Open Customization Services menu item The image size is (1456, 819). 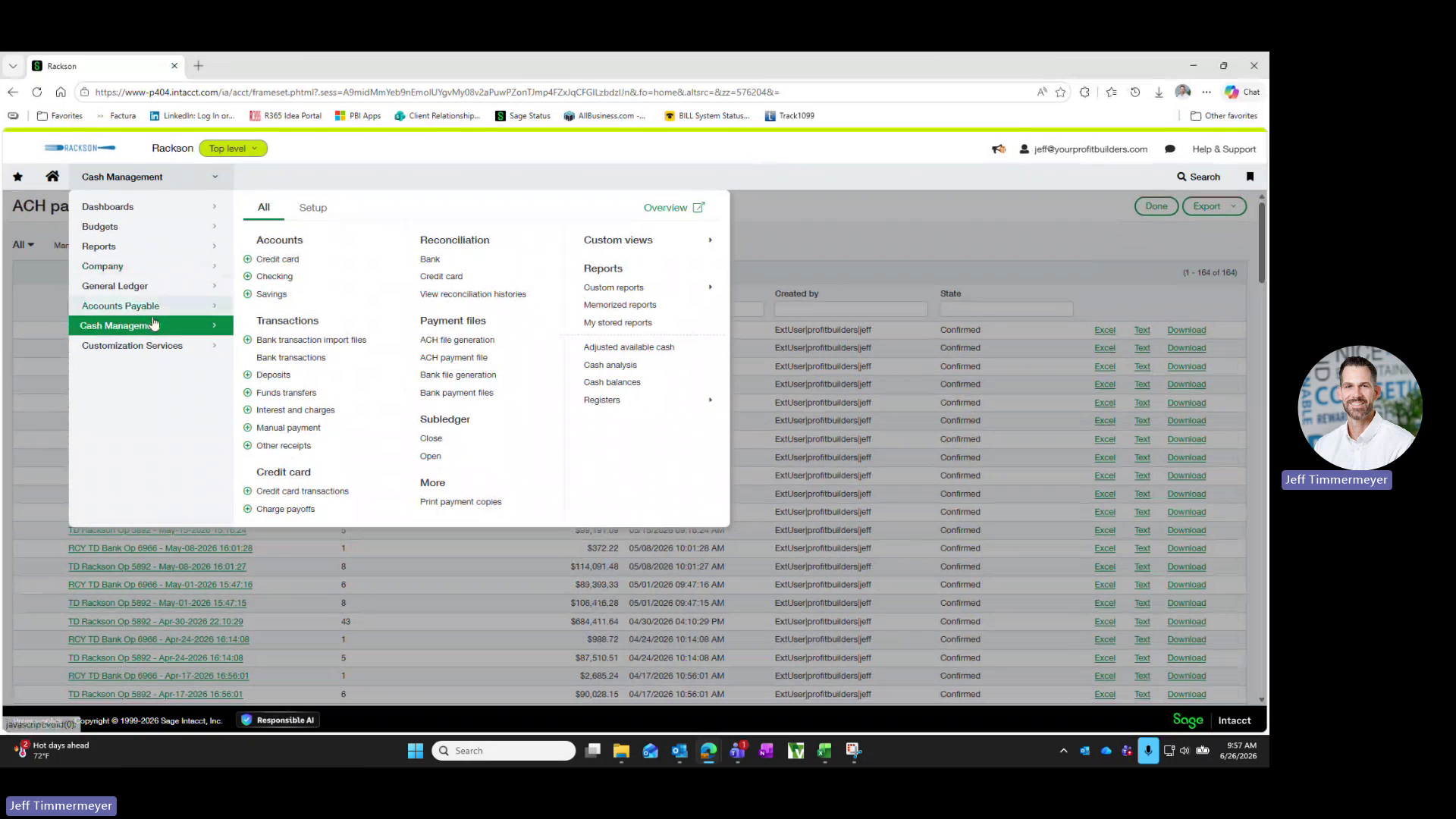[x=150, y=346]
